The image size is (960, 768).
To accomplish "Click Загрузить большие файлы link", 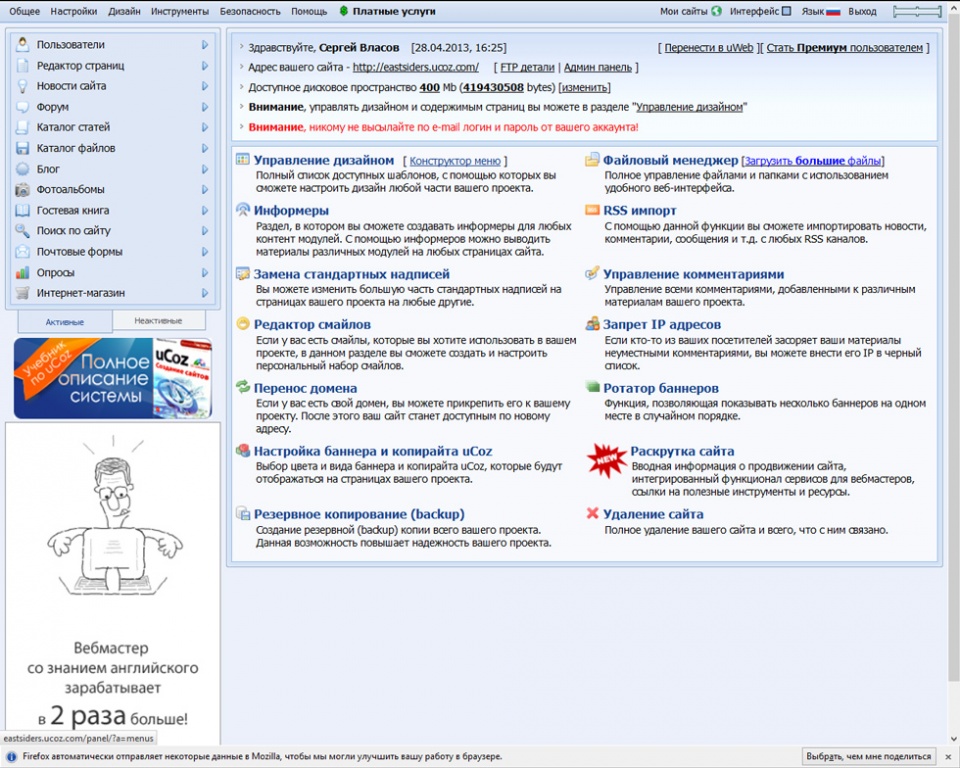I will coord(813,161).
